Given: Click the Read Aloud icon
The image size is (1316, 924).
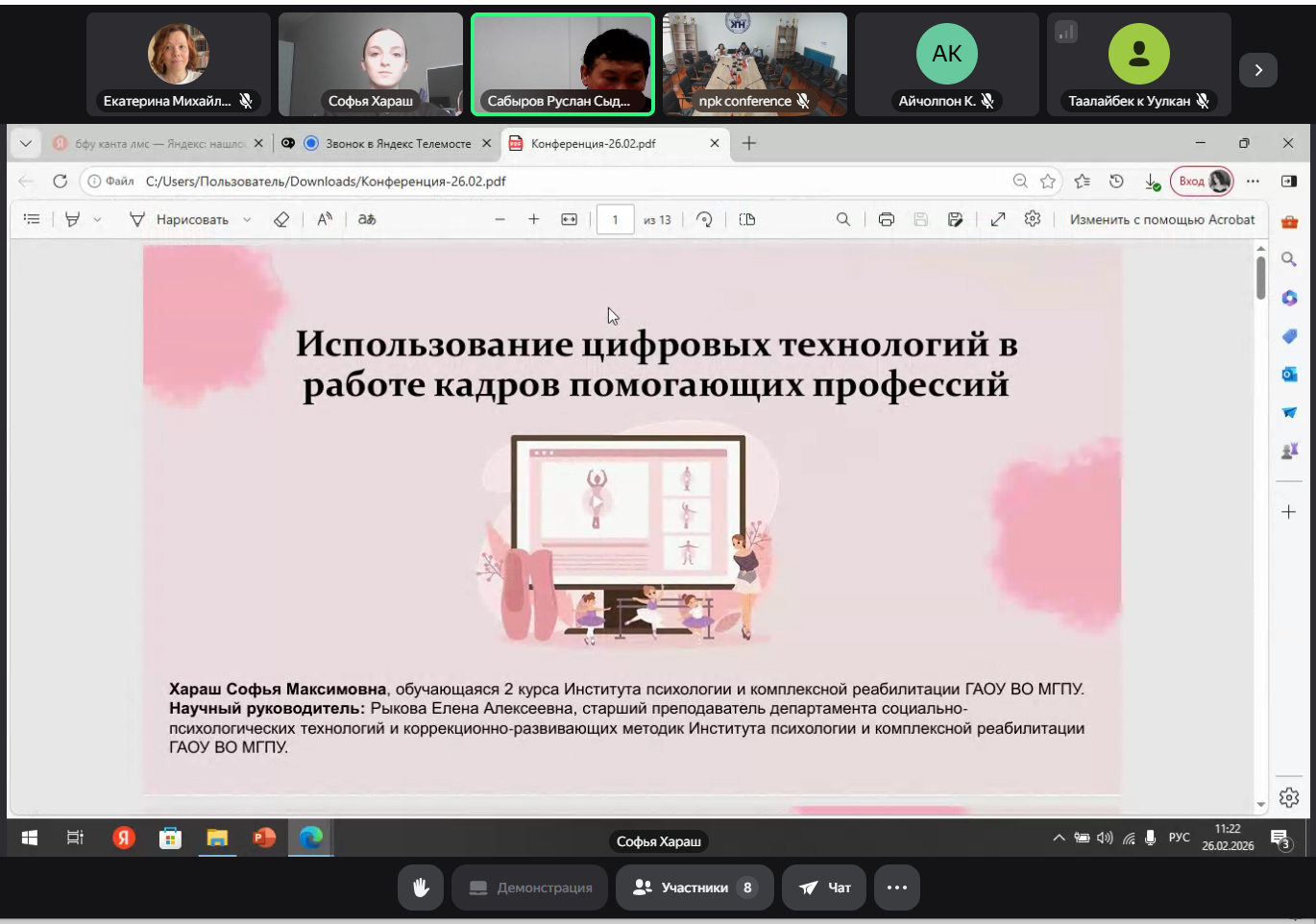Looking at the screenshot, I should coord(325,220).
